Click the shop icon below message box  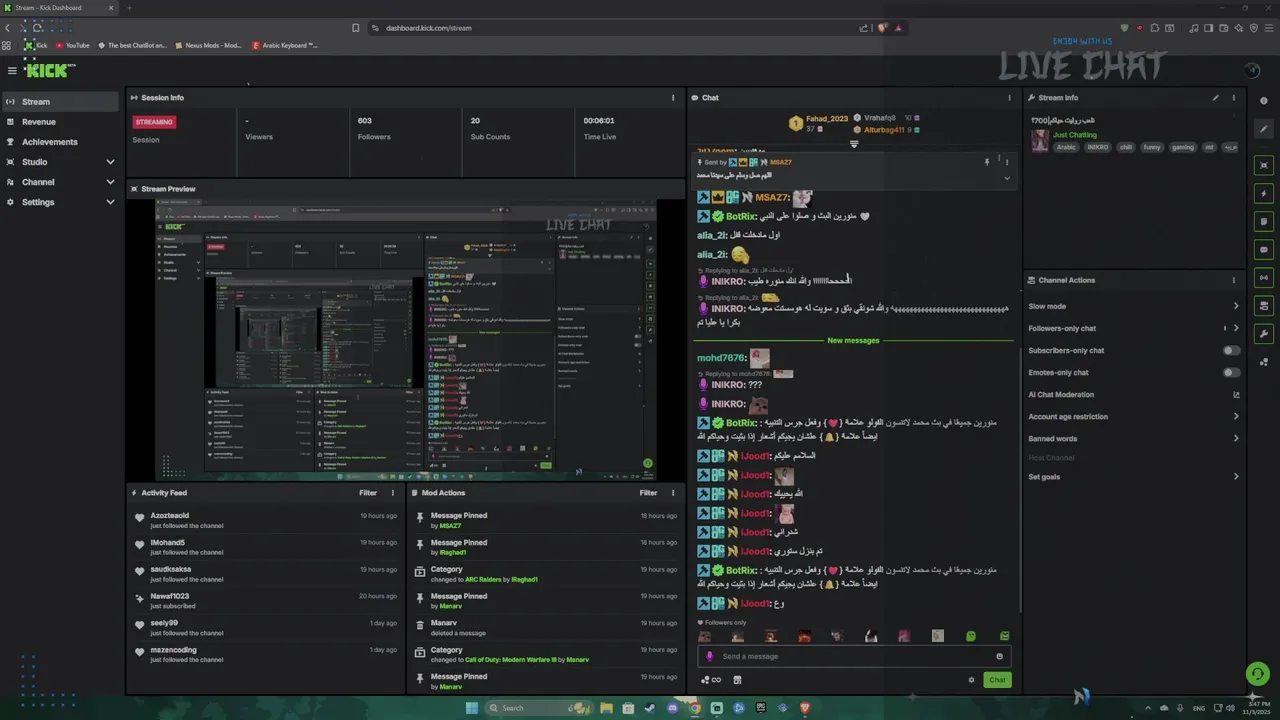737,680
